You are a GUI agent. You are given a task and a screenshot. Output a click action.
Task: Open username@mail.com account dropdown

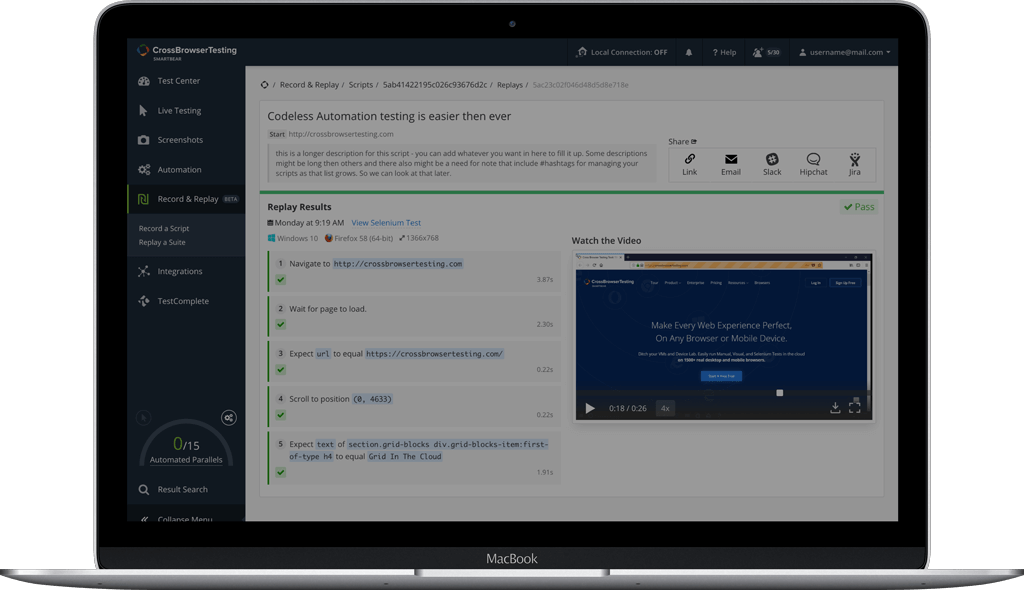pos(845,52)
